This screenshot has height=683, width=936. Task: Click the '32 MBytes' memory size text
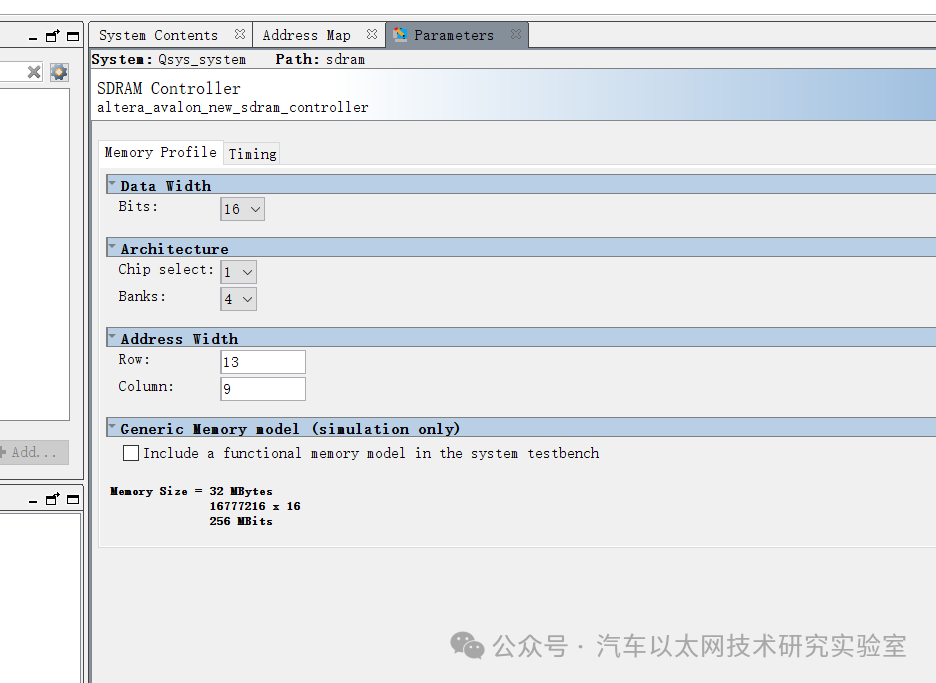click(241, 491)
